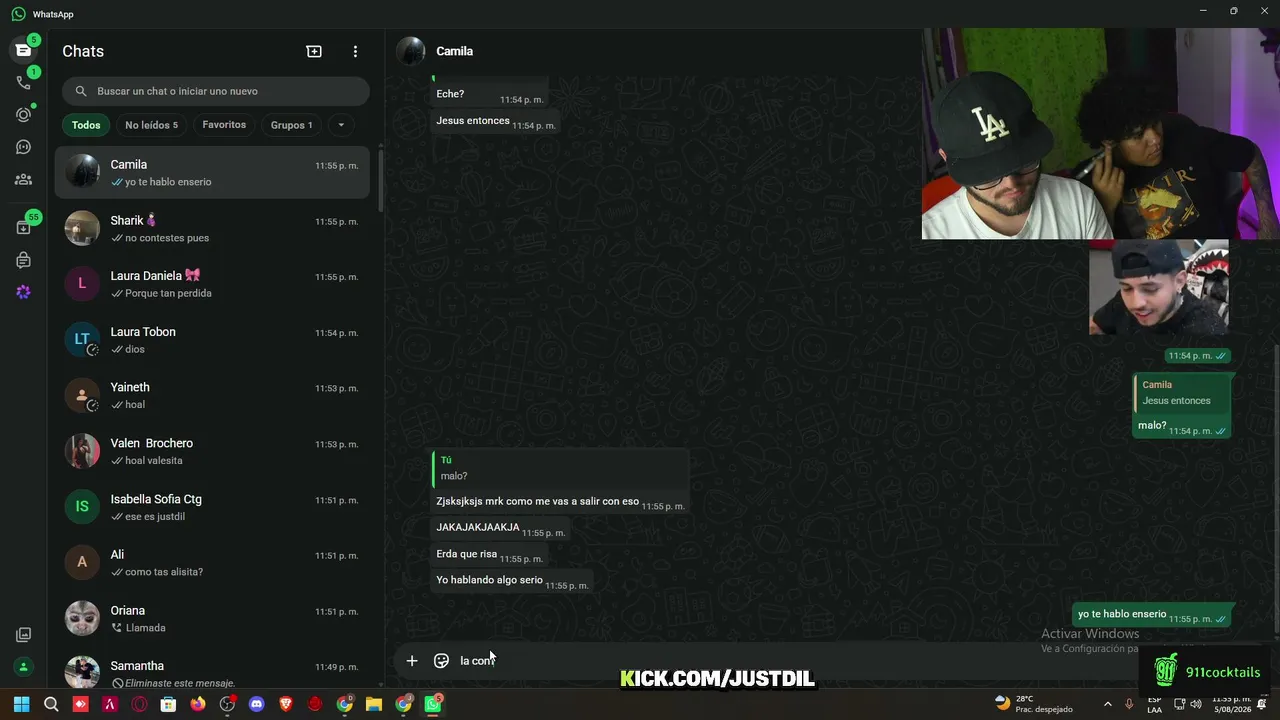1280x720 pixels.
Task: Open the weather widget showing 28°C
Action: [1034, 704]
